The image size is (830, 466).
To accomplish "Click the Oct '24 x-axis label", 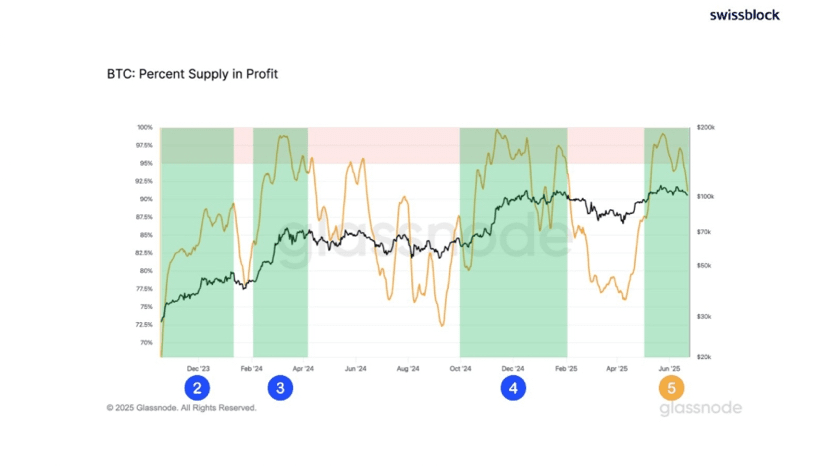I will pos(460,368).
